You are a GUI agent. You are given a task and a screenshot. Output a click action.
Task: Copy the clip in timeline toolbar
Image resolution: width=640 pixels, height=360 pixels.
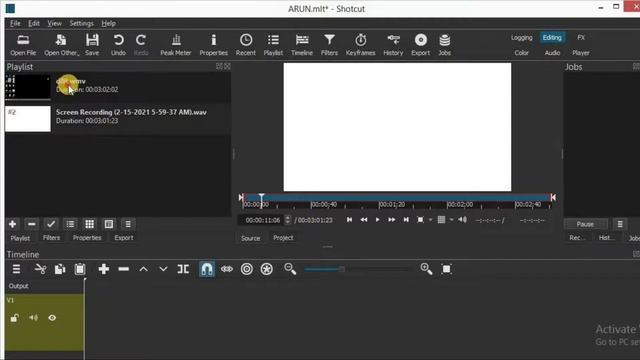point(60,269)
